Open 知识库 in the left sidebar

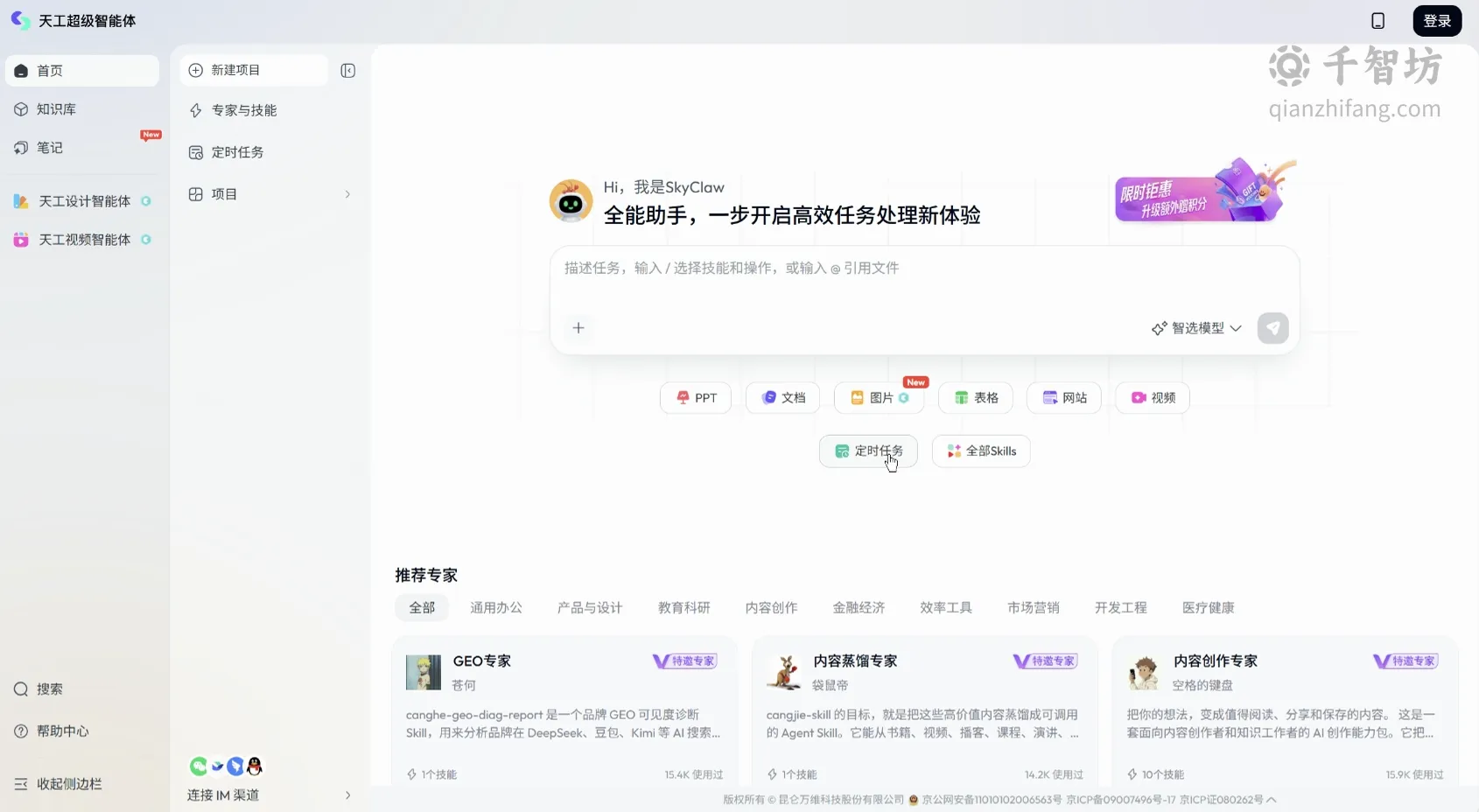coord(82,109)
